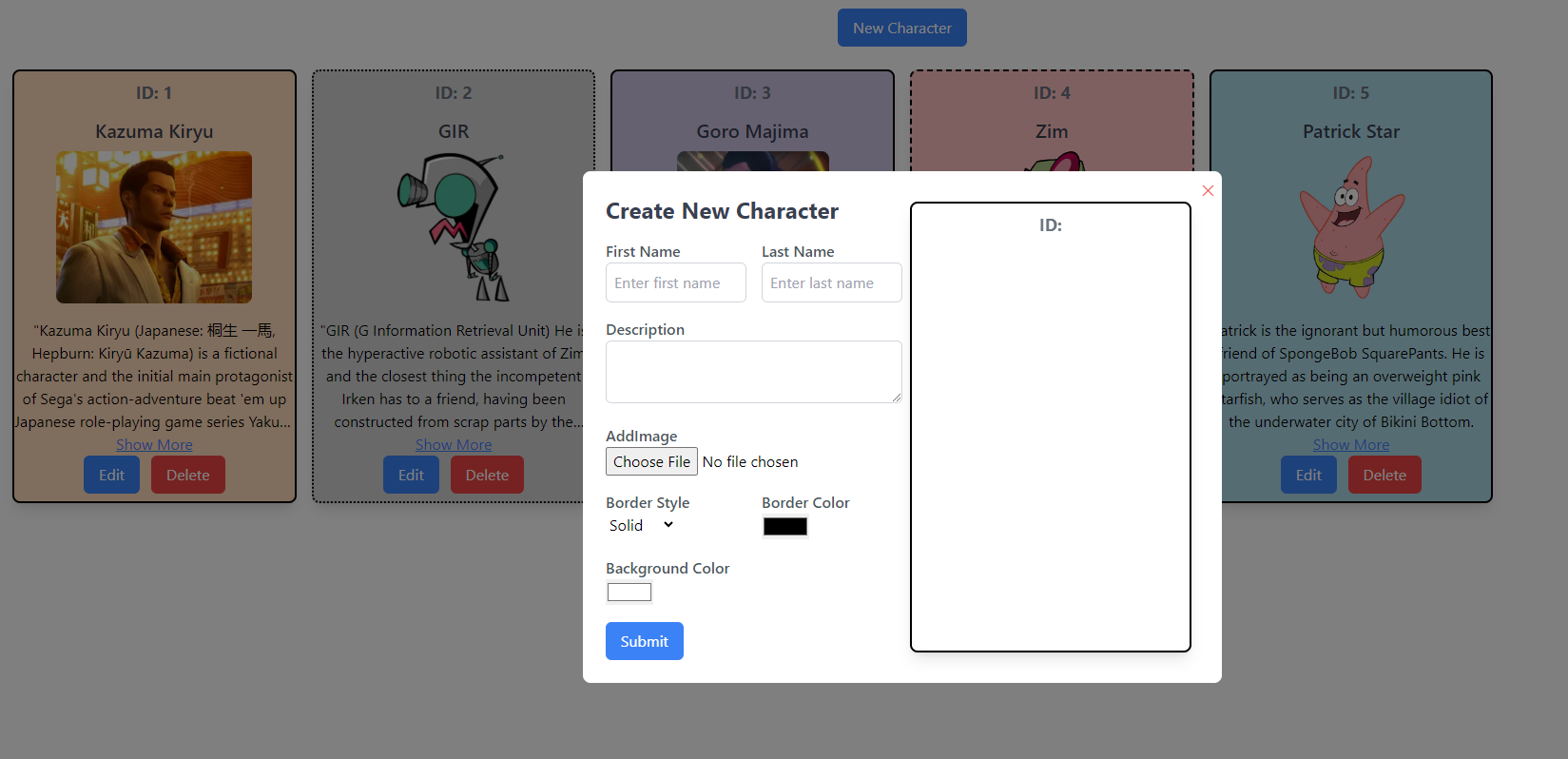Click the 'ID: 2' label
This screenshot has width=1568, height=759.
tap(454, 93)
